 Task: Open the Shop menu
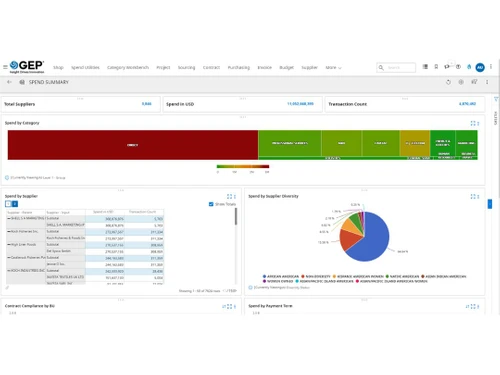[x=58, y=67]
